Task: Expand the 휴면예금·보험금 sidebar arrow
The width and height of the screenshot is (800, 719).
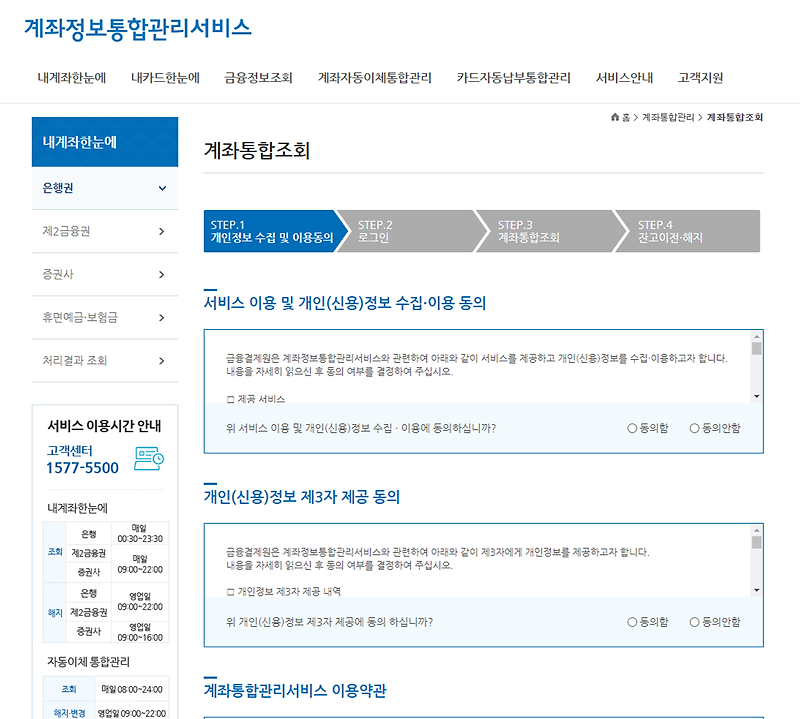Action: pyautogui.click(x=162, y=318)
